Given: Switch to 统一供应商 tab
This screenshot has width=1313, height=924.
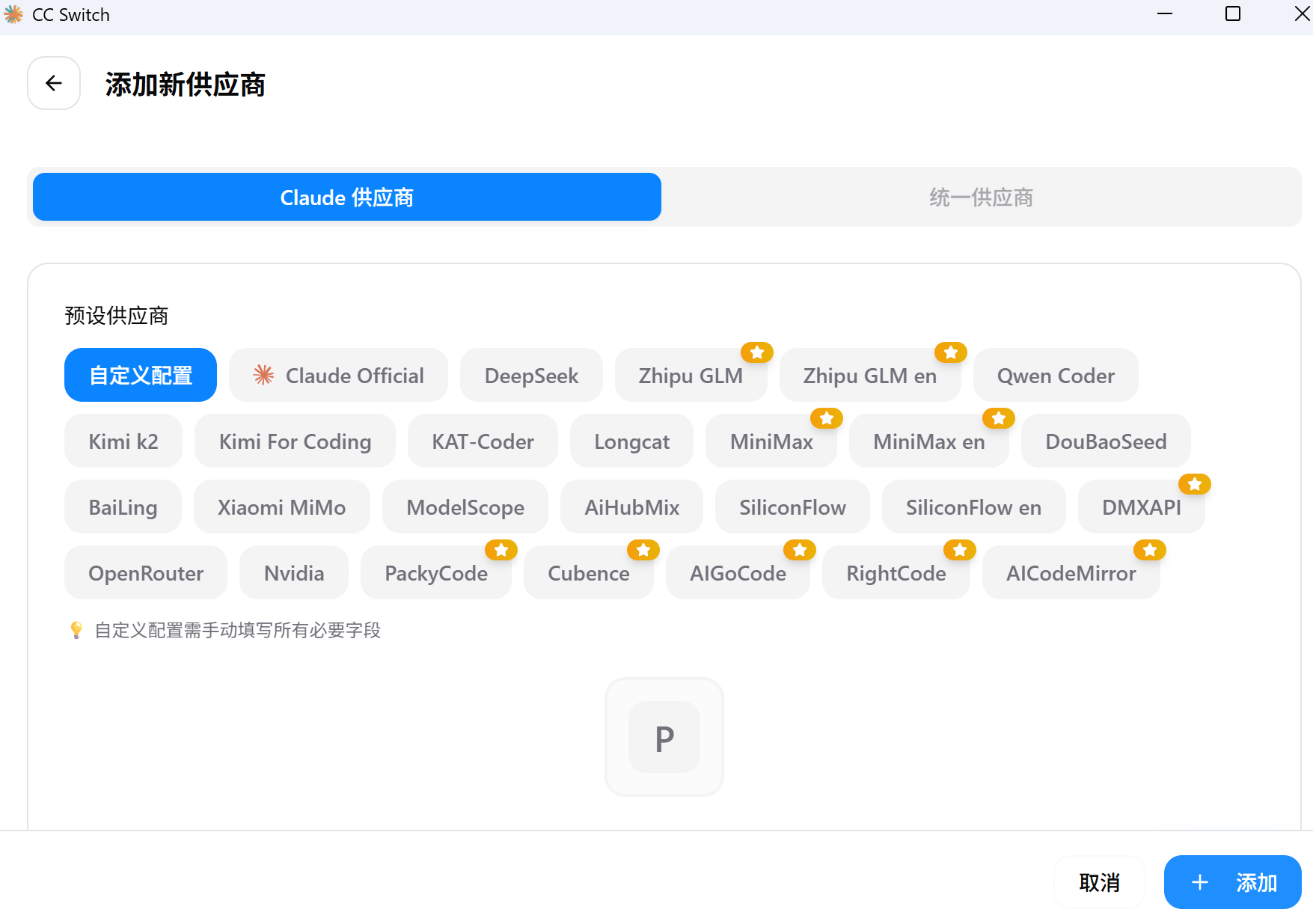Looking at the screenshot, I should [x=981, y=197].
